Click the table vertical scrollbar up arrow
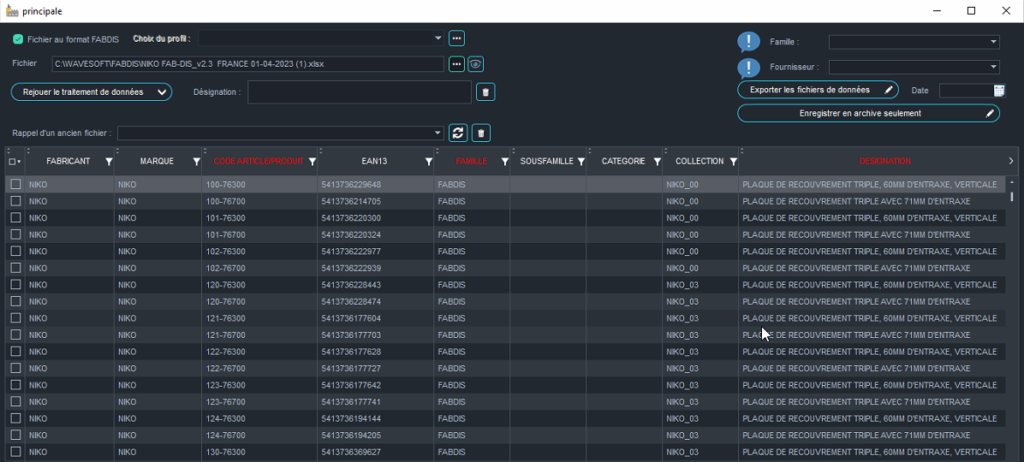 [x=1013, y=182]
